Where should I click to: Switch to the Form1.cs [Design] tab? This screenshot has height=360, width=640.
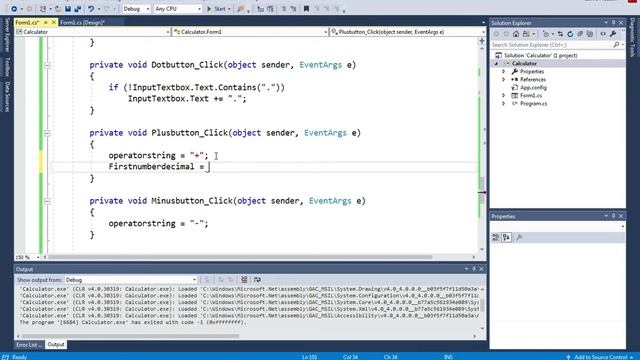click(83, 22)
